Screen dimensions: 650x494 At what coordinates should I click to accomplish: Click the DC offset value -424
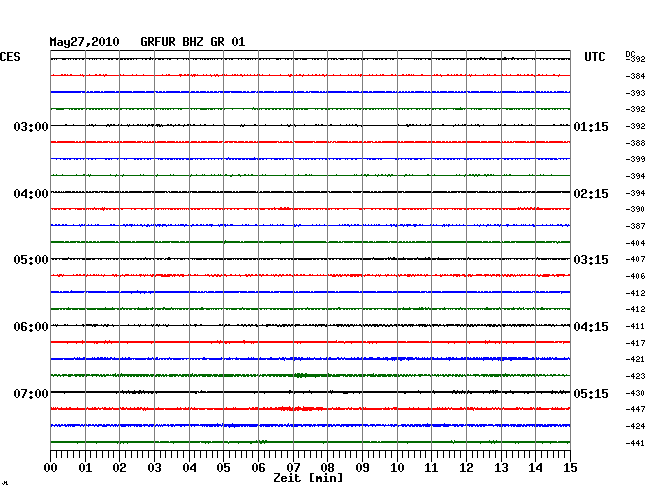click(x=635, y=426)
